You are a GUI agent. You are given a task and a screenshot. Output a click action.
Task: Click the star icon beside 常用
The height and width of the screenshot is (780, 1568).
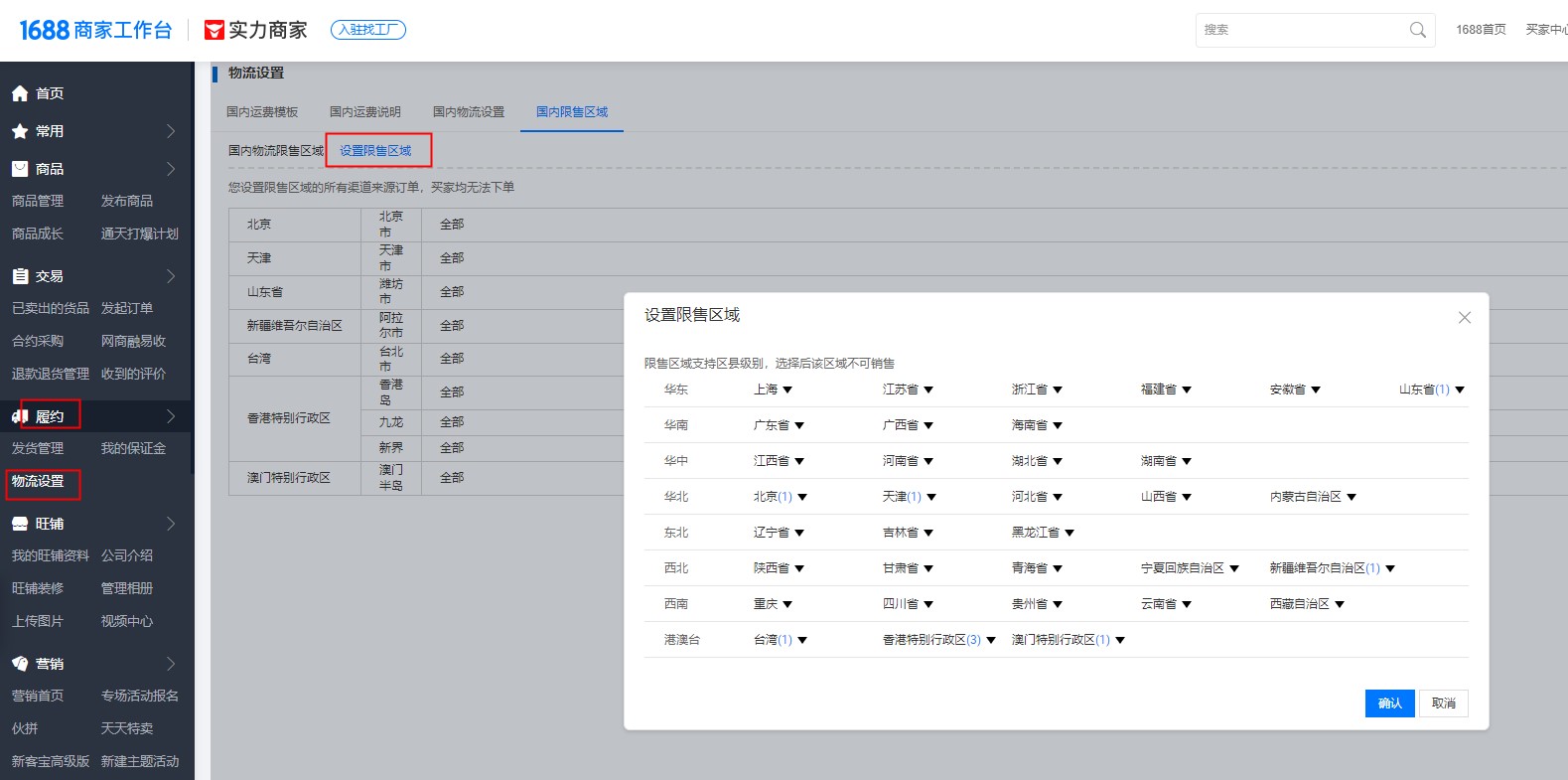tap(20, 131)
